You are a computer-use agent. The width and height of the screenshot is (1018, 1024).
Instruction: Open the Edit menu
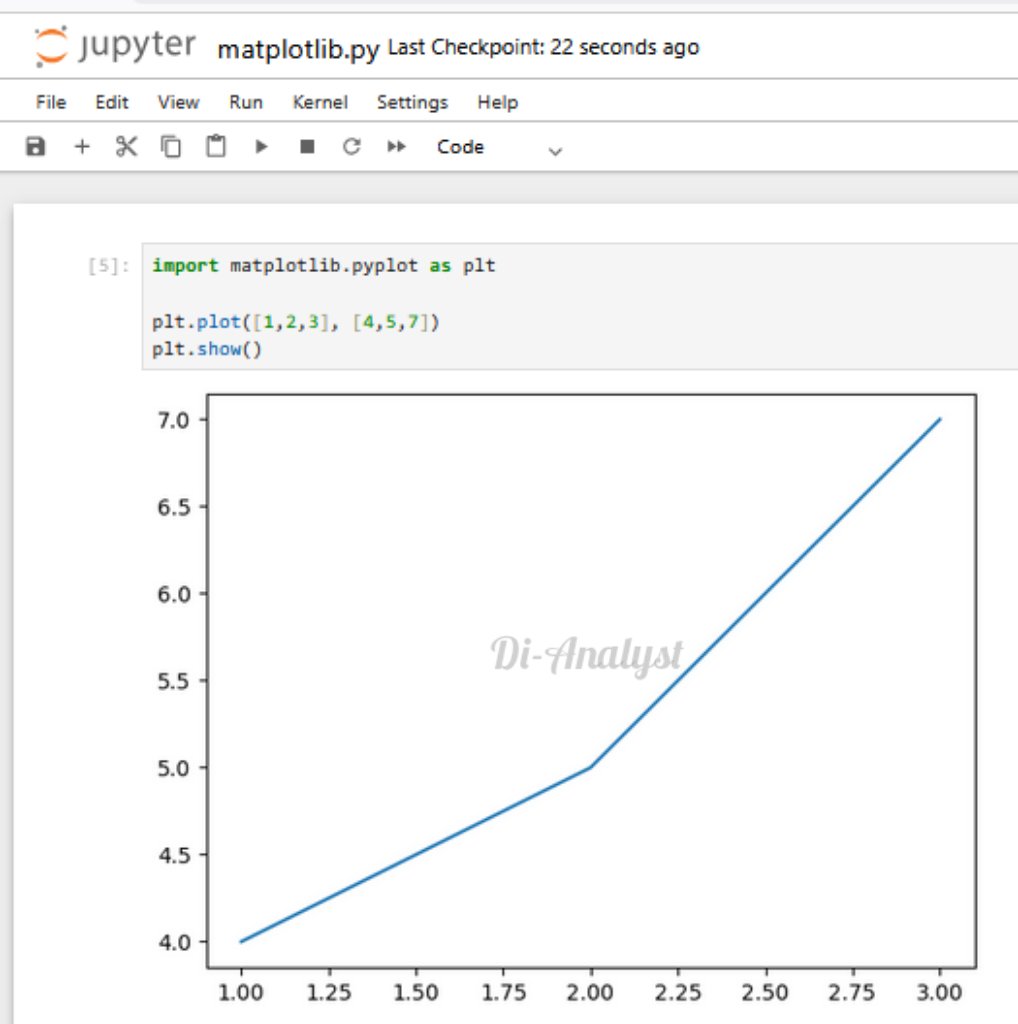pyautogui.click(x=112, y=103)
